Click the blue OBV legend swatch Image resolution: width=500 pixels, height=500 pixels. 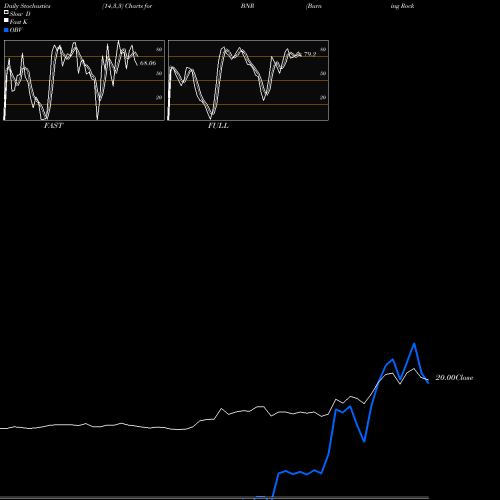click(6, 30)
